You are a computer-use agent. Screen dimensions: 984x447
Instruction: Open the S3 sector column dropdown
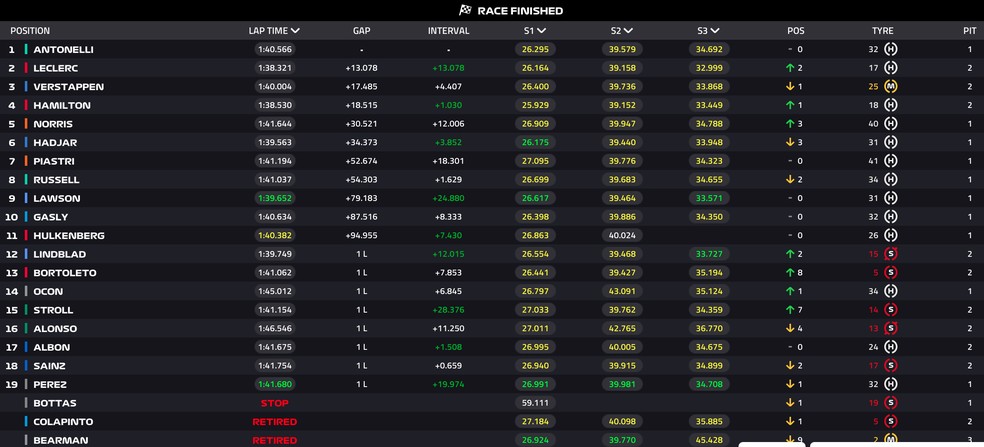pyautogui.click(x=715, y=30)
